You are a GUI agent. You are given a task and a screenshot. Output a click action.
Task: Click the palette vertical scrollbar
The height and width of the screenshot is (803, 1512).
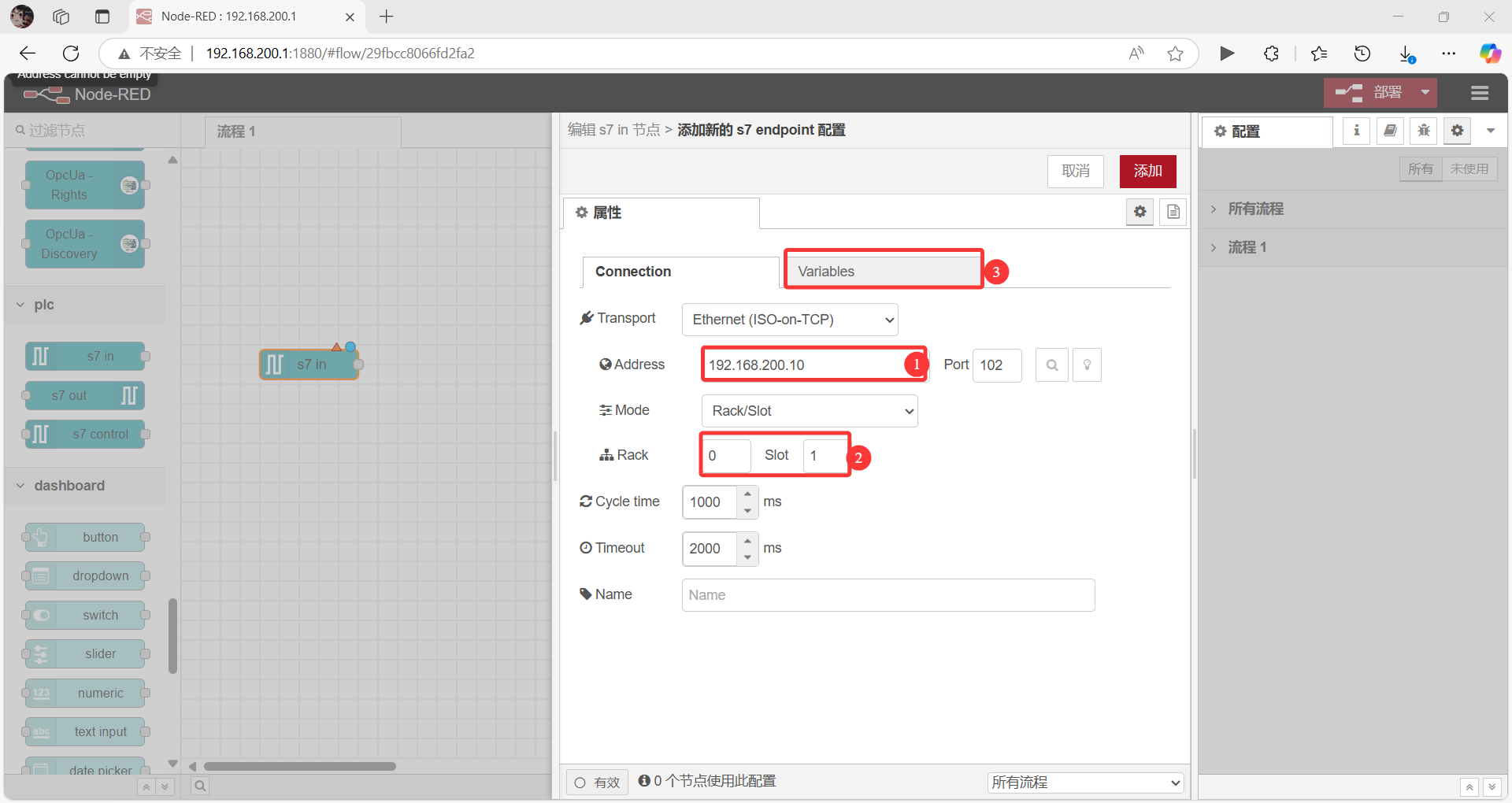[172, 636]
